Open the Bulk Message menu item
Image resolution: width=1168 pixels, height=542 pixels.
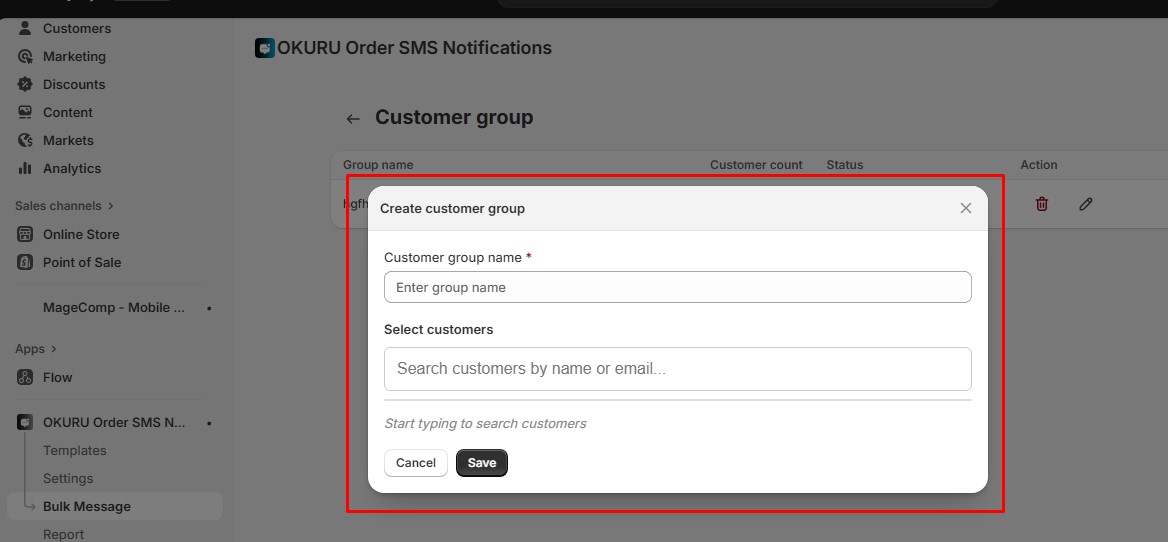coord(86,507)
